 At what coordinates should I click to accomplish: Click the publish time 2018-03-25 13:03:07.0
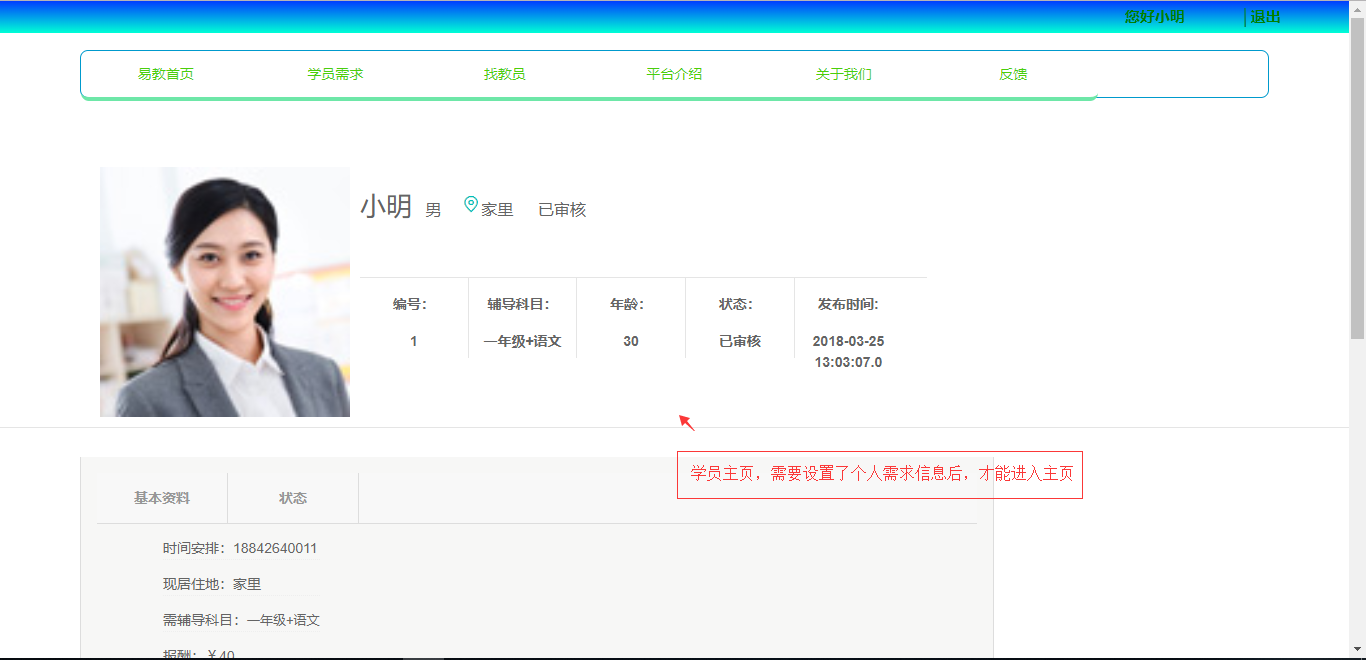point(848,352)
